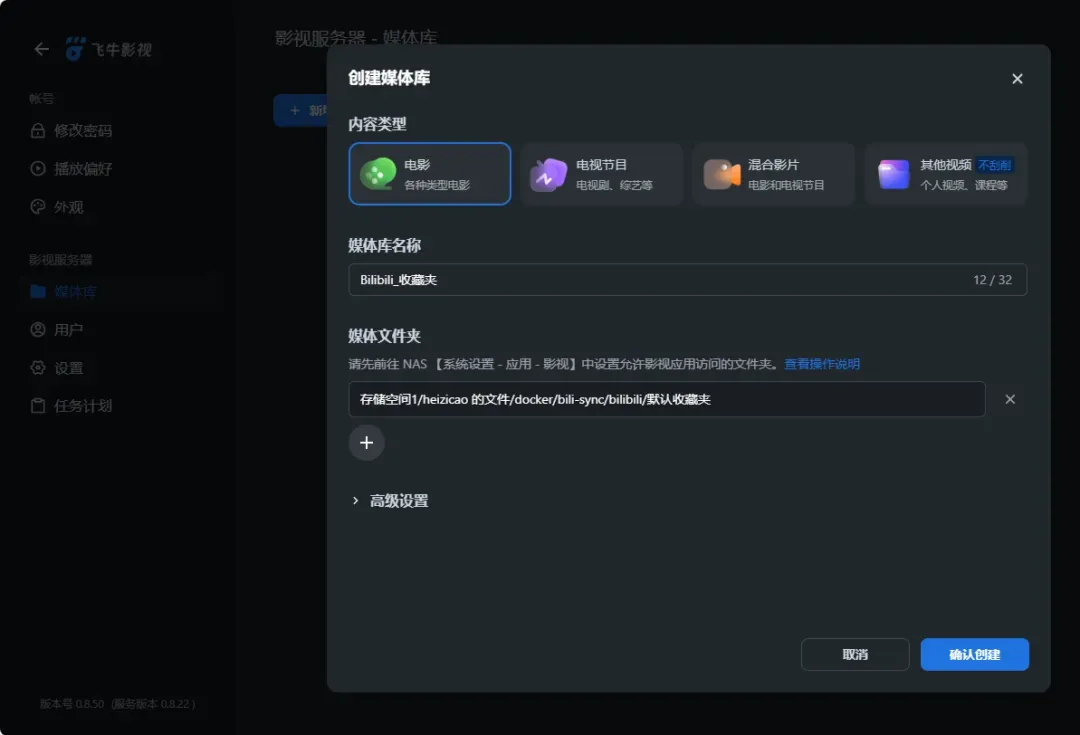
Task: Select the 电影 content type card
Action: 430,174
